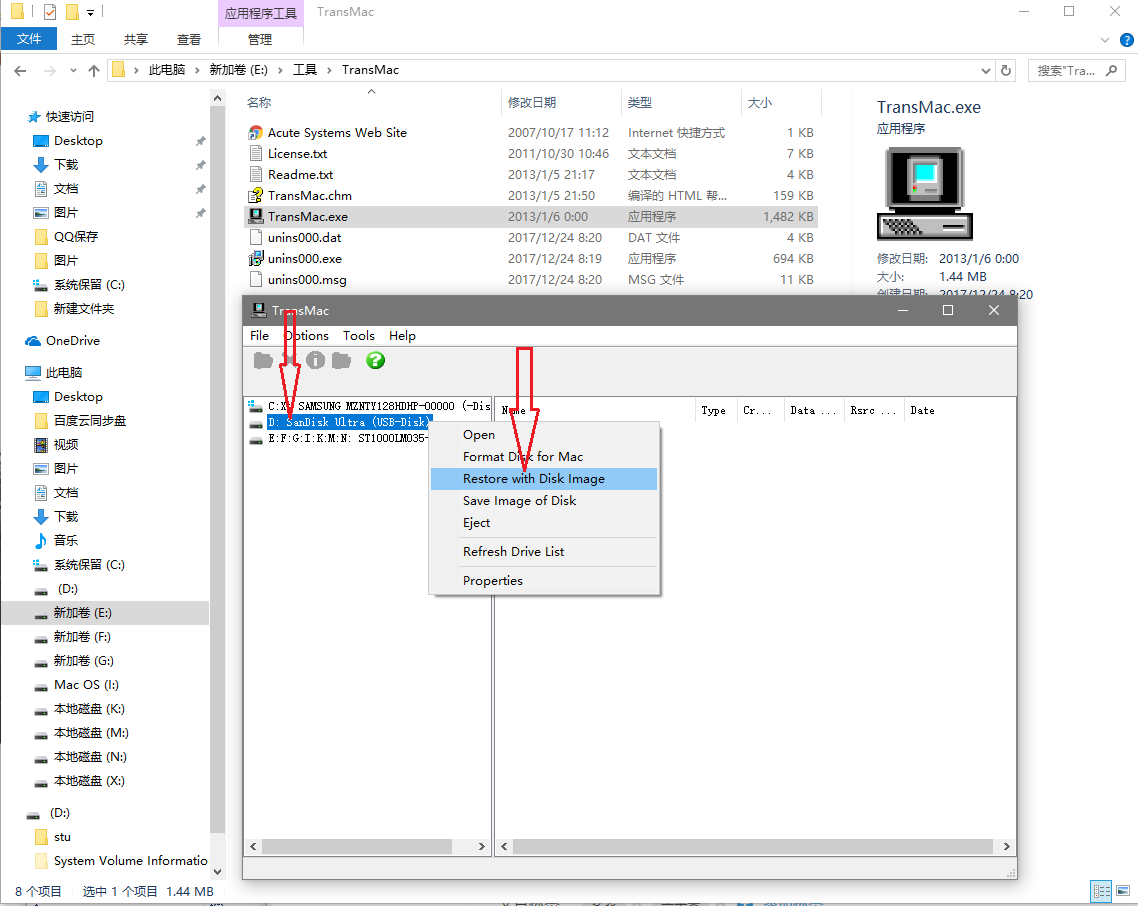This screenshot has height=906, width=1138.
Task: Choose Save Image of Disk
Action: [x=544, y=500]
